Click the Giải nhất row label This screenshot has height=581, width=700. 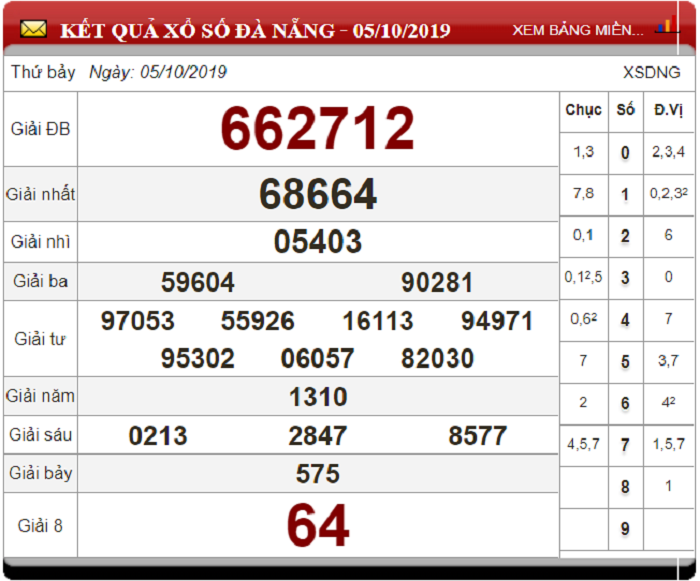tap(40, 194)
